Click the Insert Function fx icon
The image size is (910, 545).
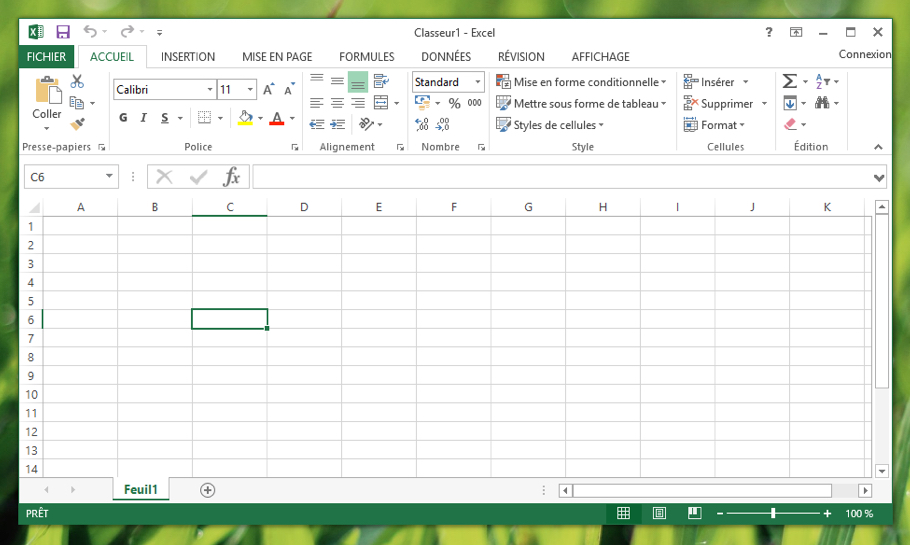(232, 176)
